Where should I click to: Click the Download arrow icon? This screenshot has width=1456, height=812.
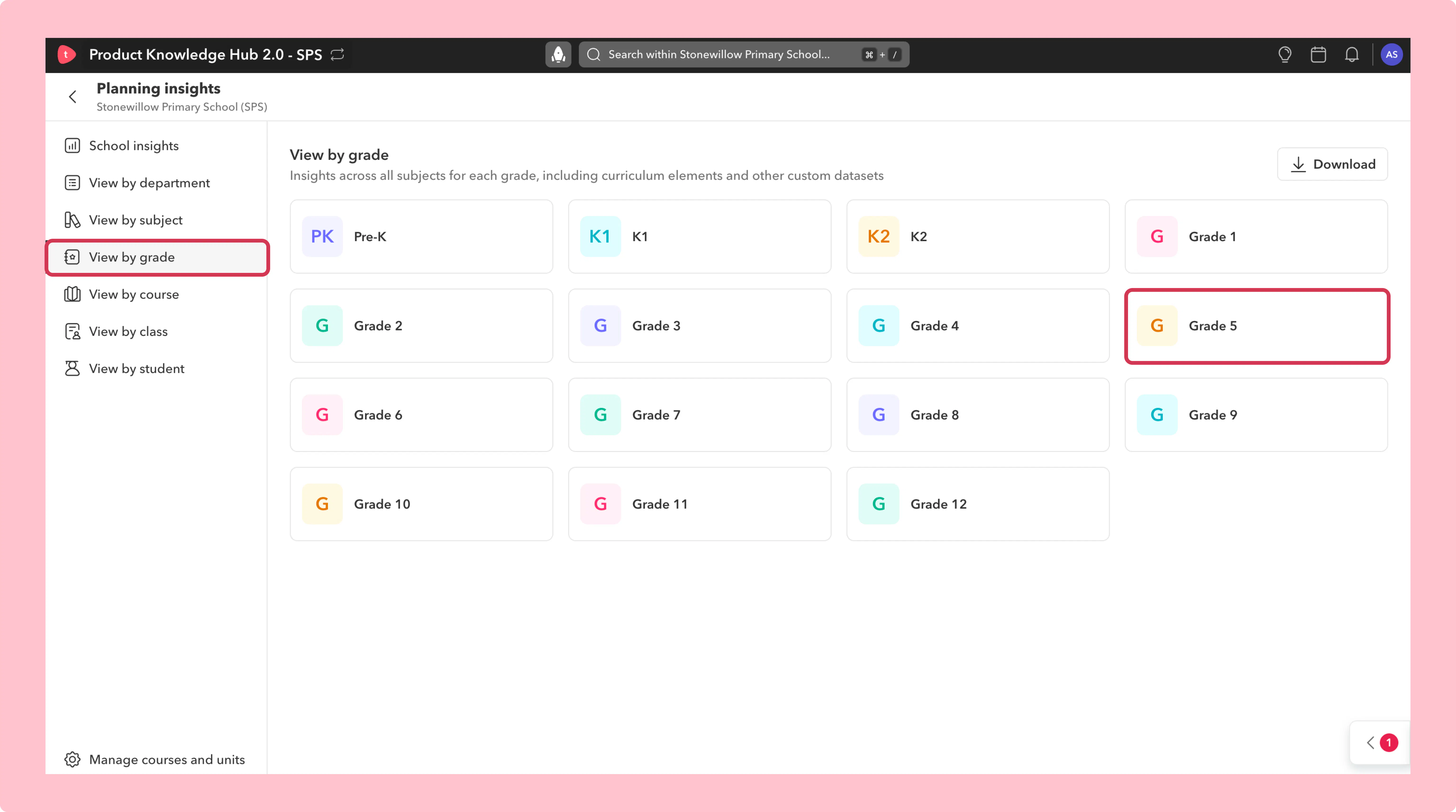1298,164
